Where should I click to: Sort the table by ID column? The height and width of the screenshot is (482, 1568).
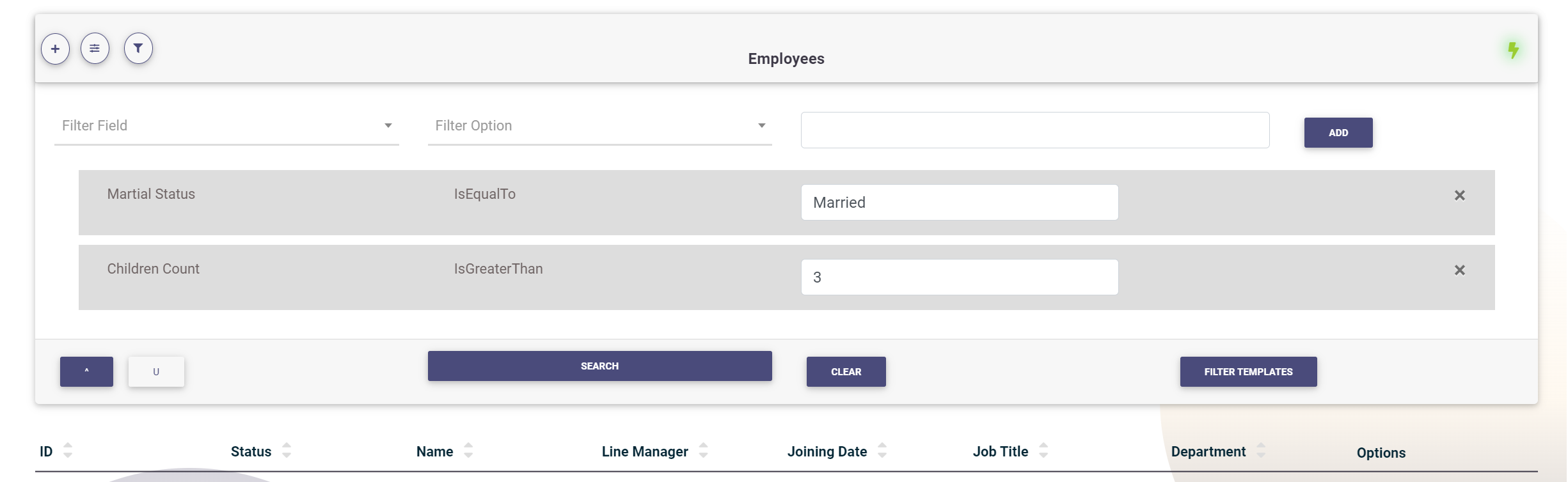(x=67, y=451)
